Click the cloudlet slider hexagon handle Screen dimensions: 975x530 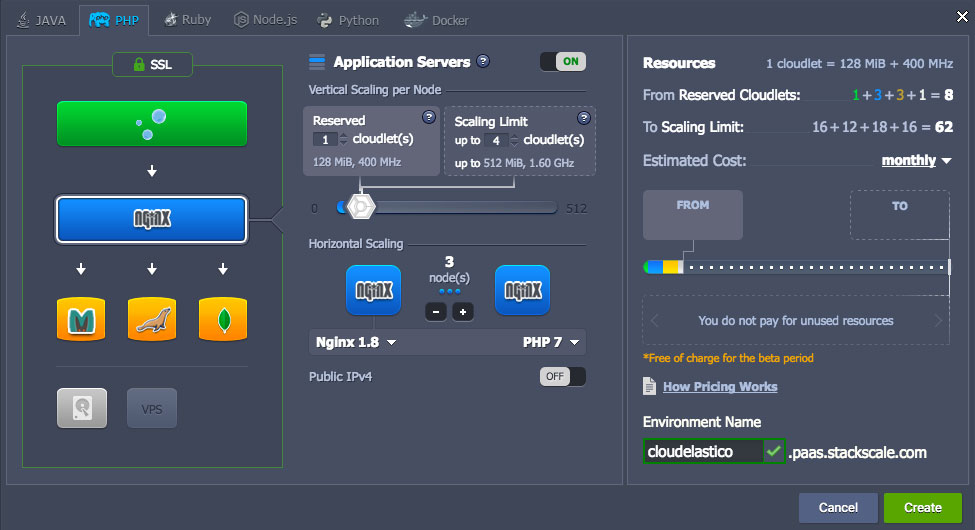tap(361, 207)
